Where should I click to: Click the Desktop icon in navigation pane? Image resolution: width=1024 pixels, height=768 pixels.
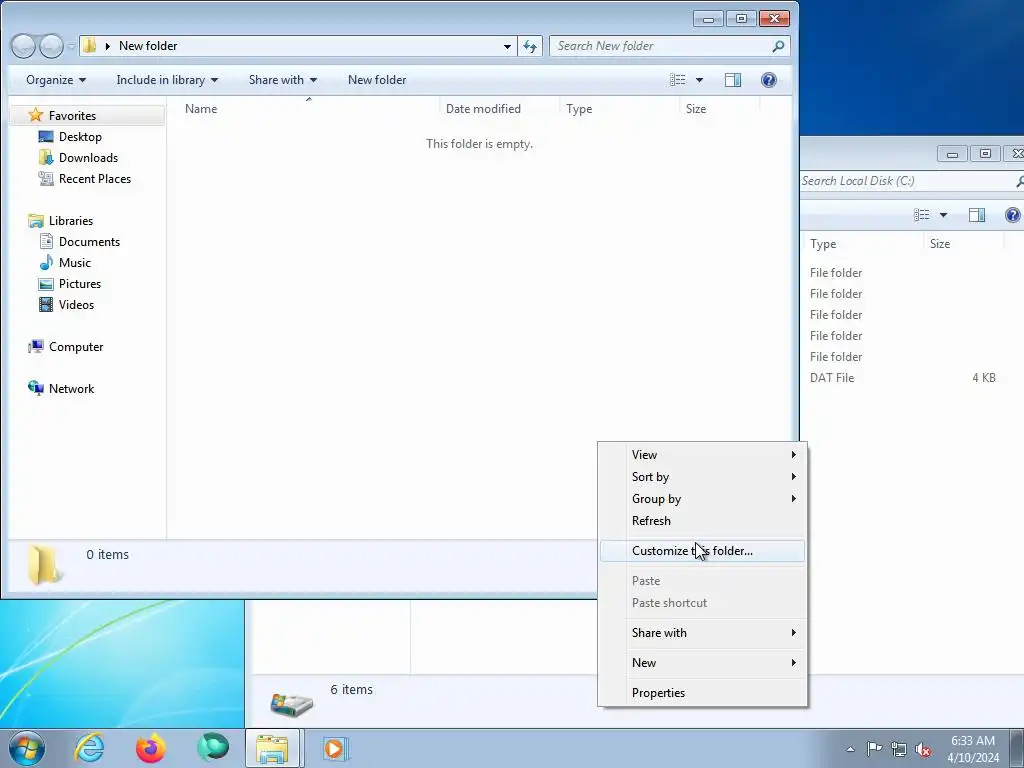(46, 136)
